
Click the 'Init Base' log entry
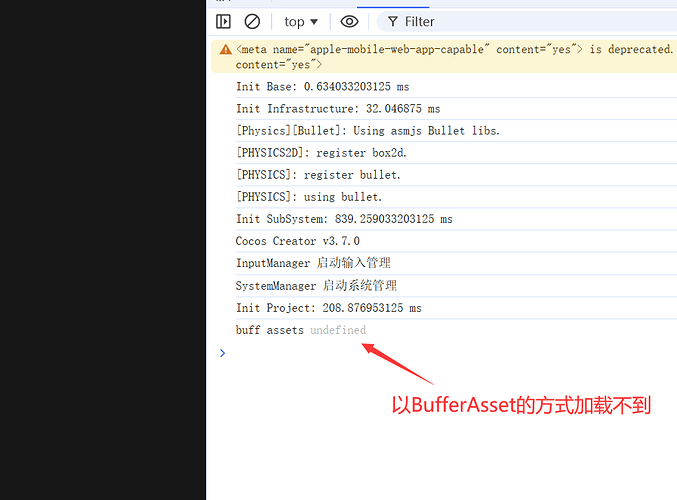[x=322, y=87]
